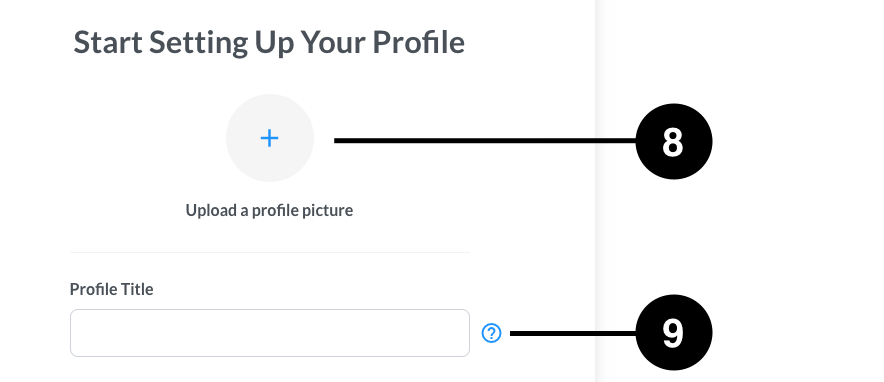The image size is (884, 382).
Task: Select the black number 9 callout badge
Action: click(x=674, y=332)
